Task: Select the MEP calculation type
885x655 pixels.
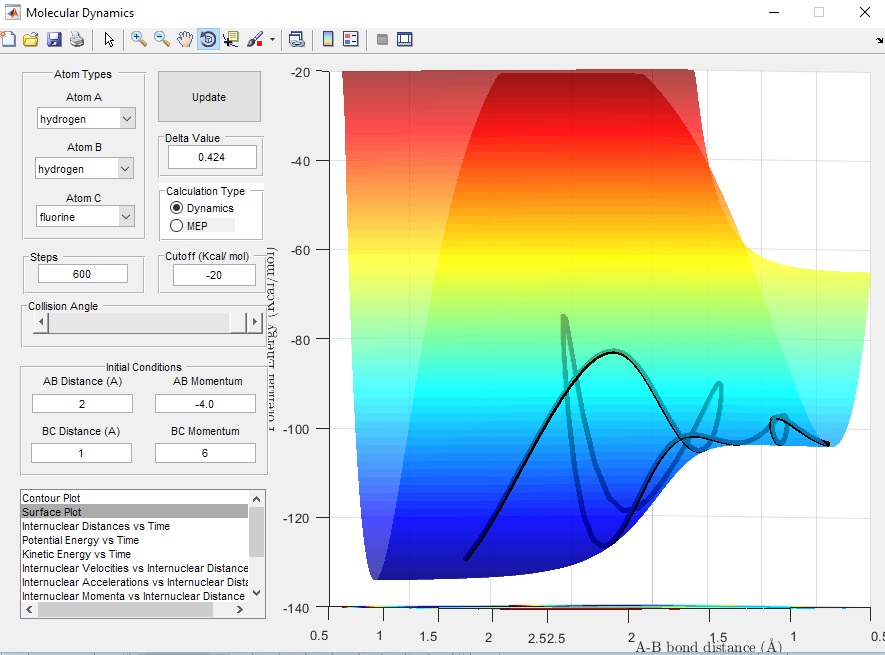Action: tap(177, 226)
